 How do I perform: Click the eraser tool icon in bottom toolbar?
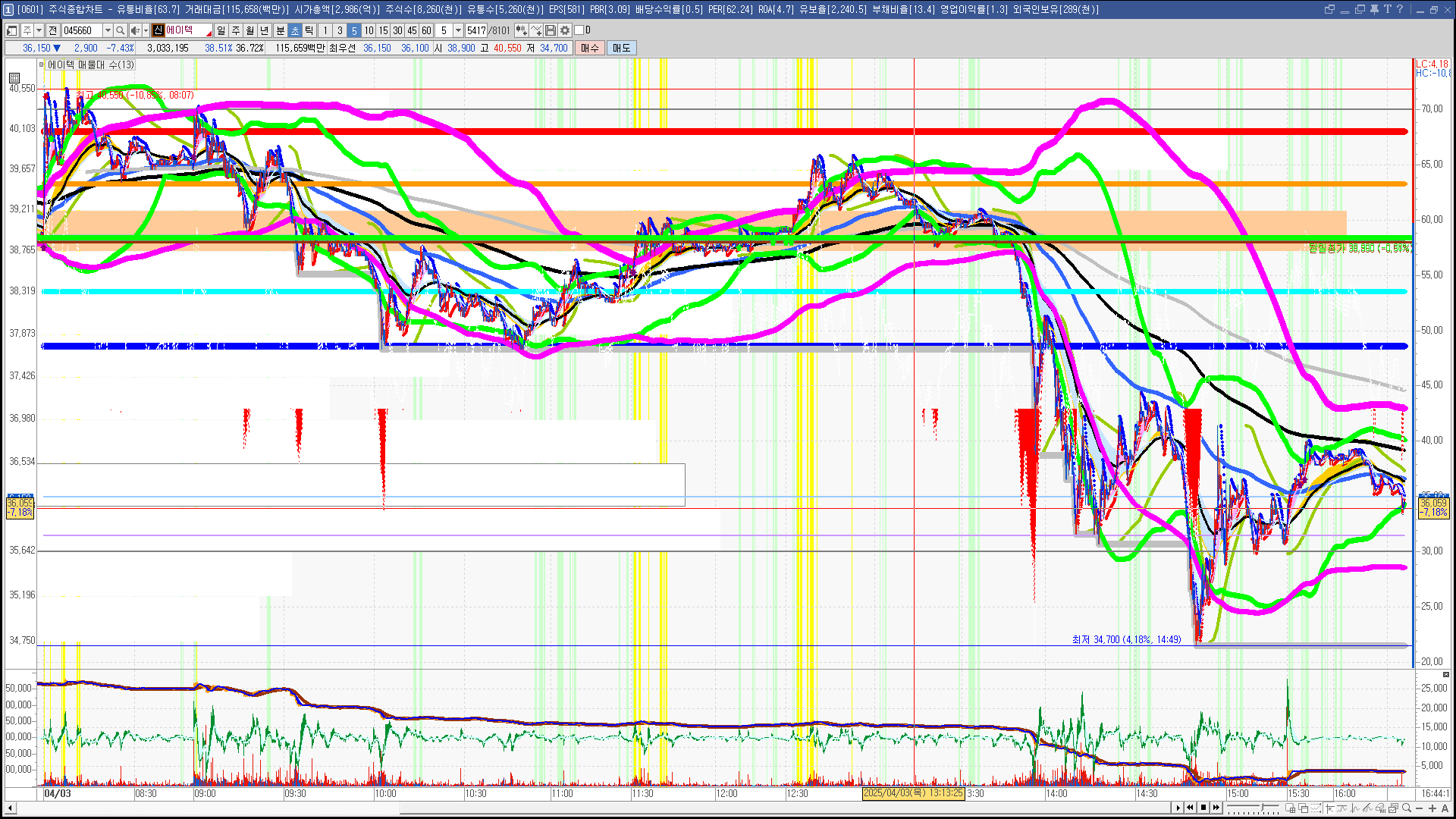tap(1380, 808)
